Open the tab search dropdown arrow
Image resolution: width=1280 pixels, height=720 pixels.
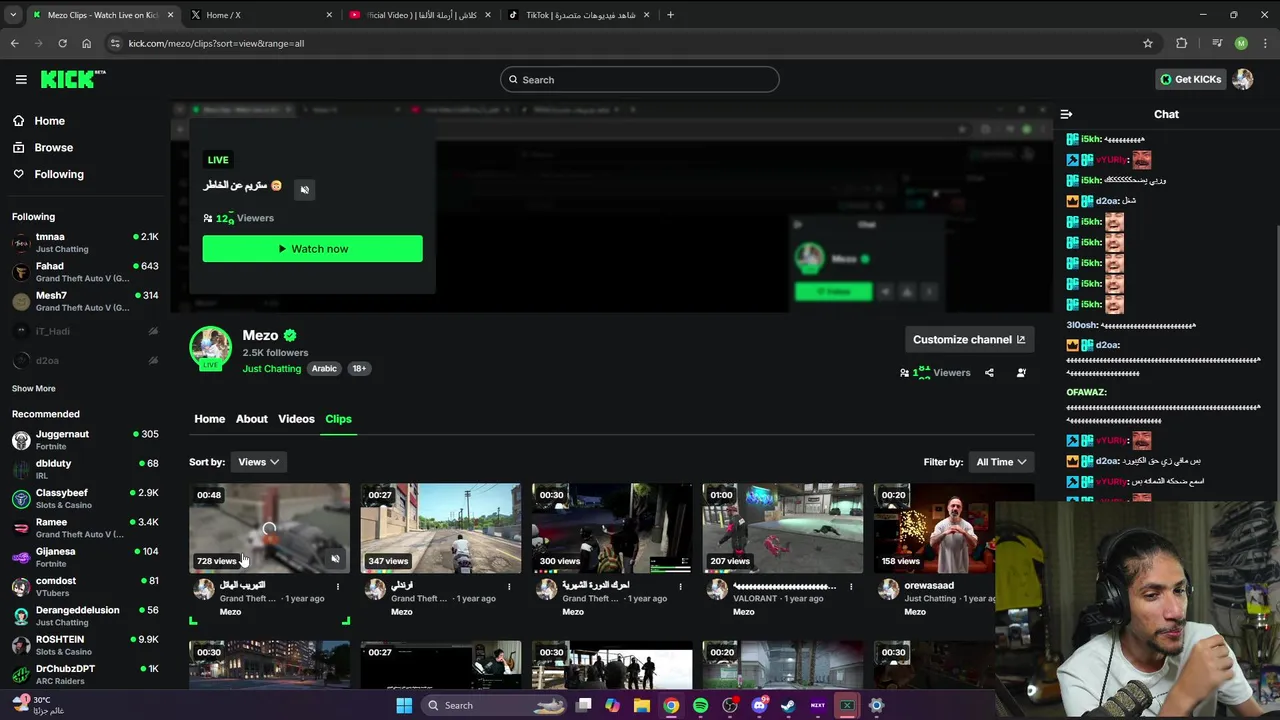[x=13, y=15]
